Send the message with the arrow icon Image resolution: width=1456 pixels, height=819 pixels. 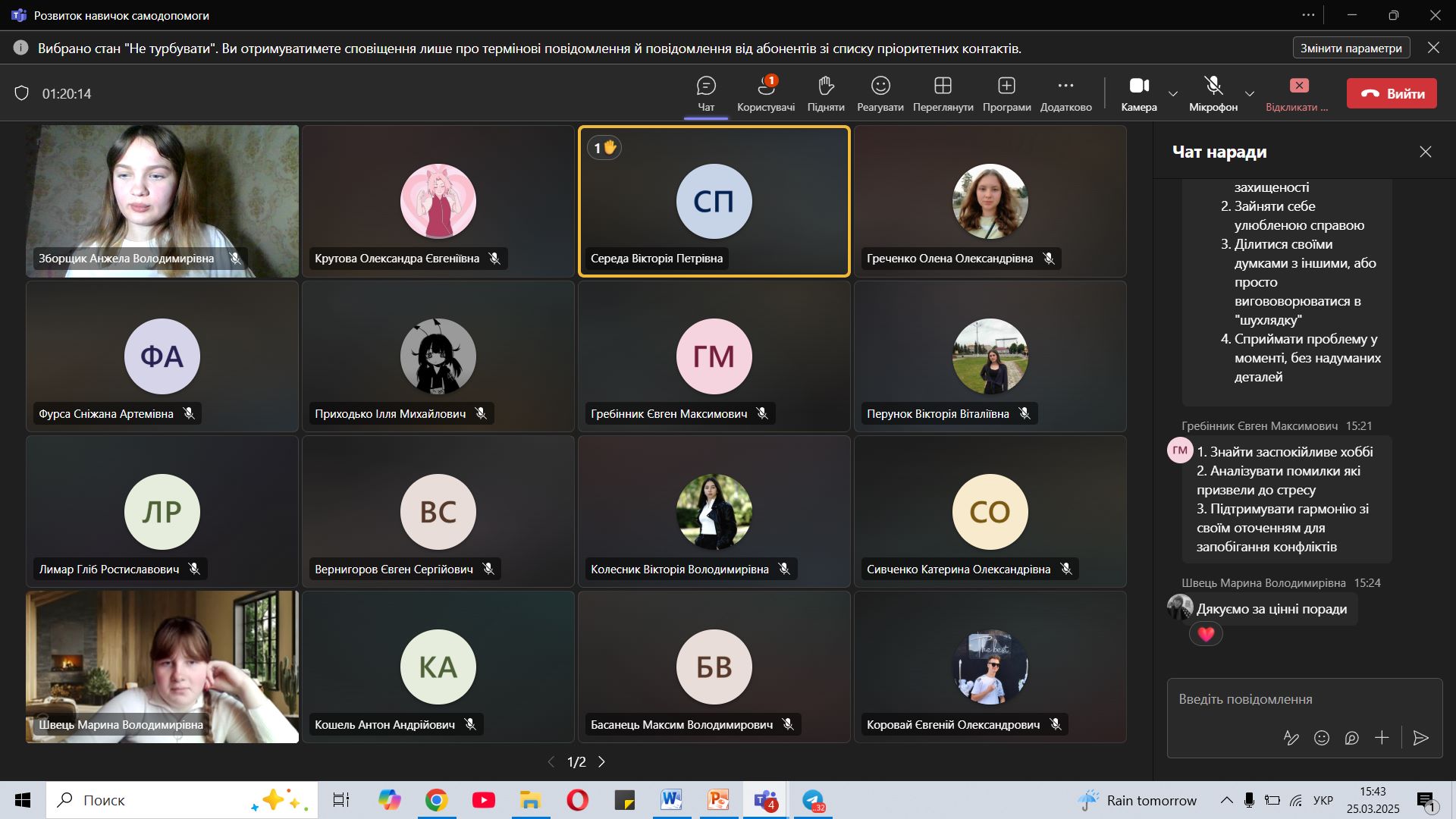pos(1421,738)
